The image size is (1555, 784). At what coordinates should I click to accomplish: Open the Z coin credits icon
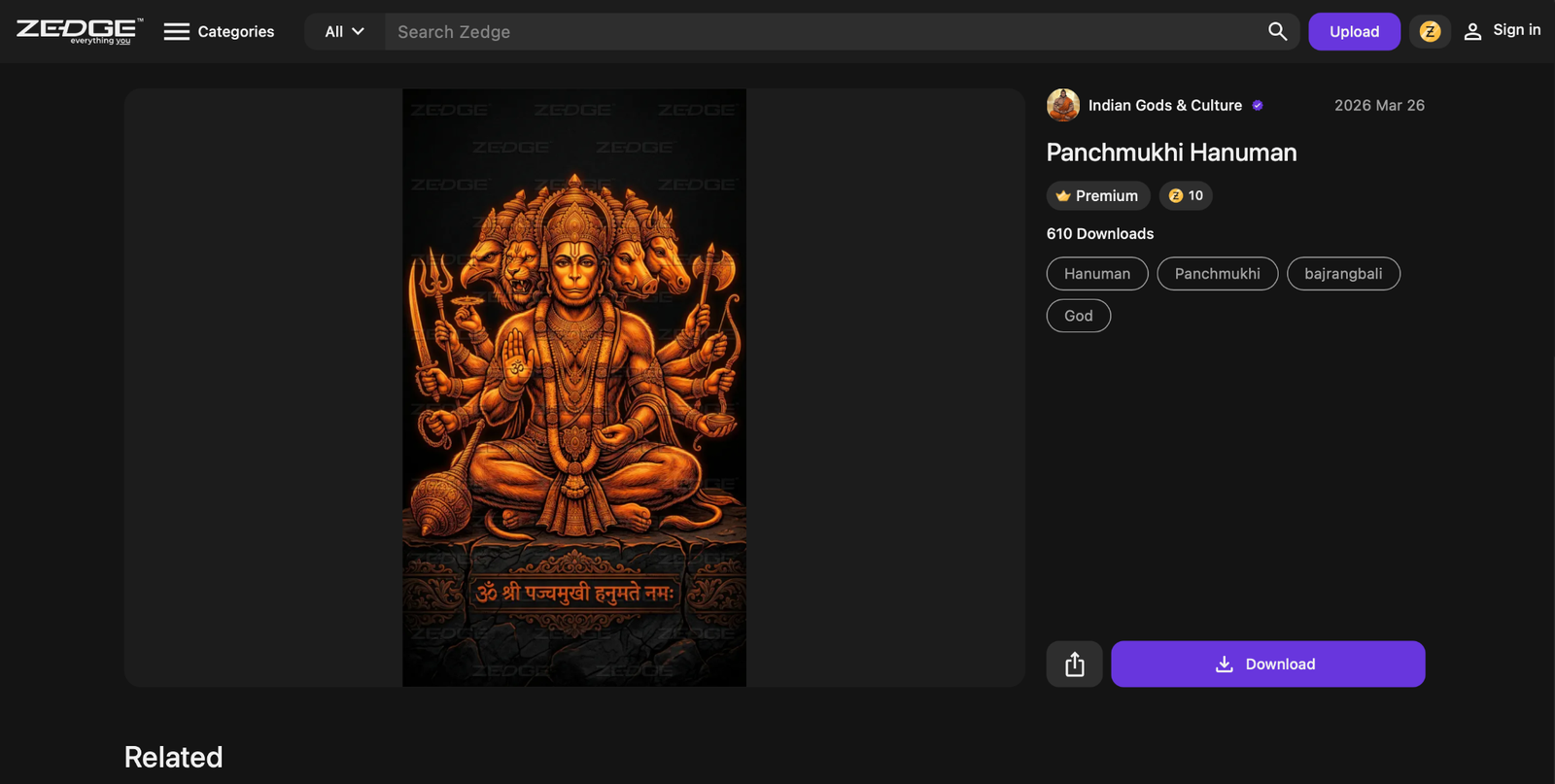(1430, 32)
